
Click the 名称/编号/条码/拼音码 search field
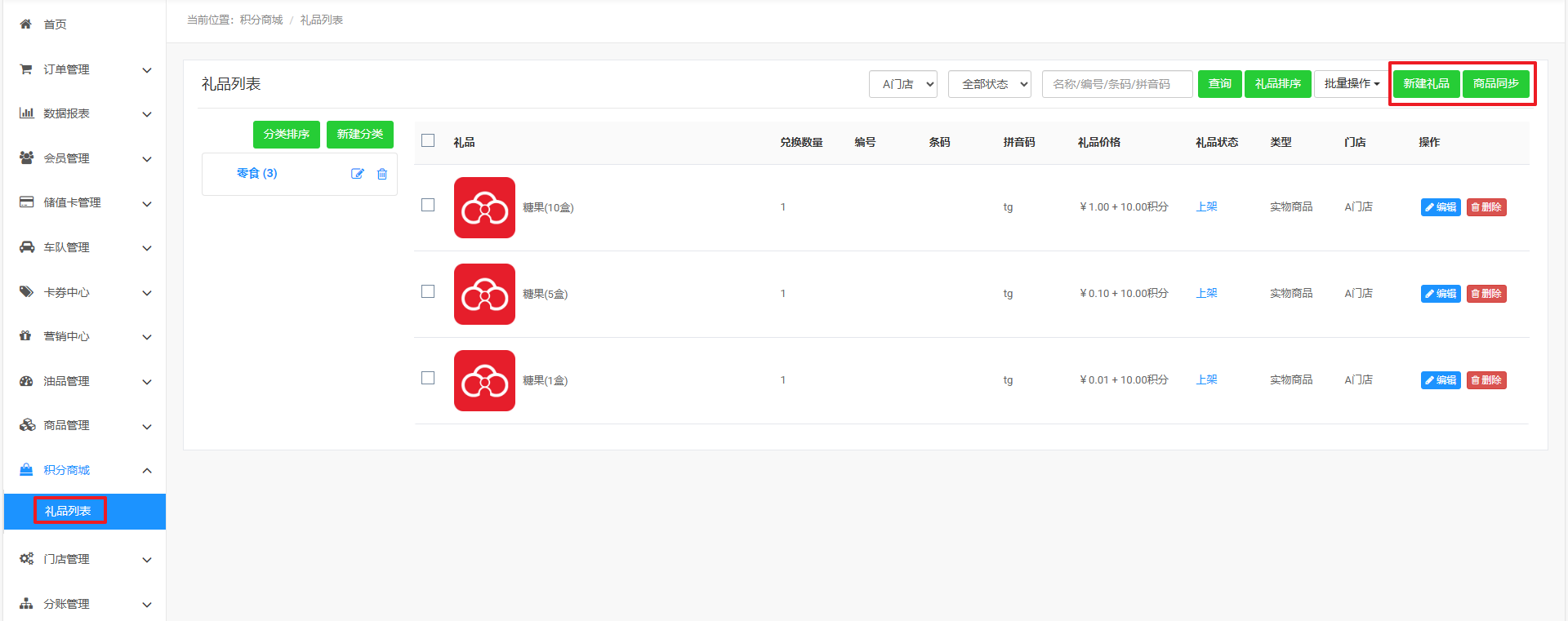[x=1116, y=84]
